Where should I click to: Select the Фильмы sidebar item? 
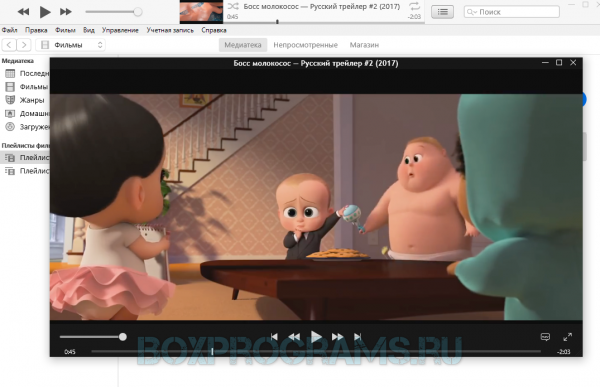tap(25, 87)
